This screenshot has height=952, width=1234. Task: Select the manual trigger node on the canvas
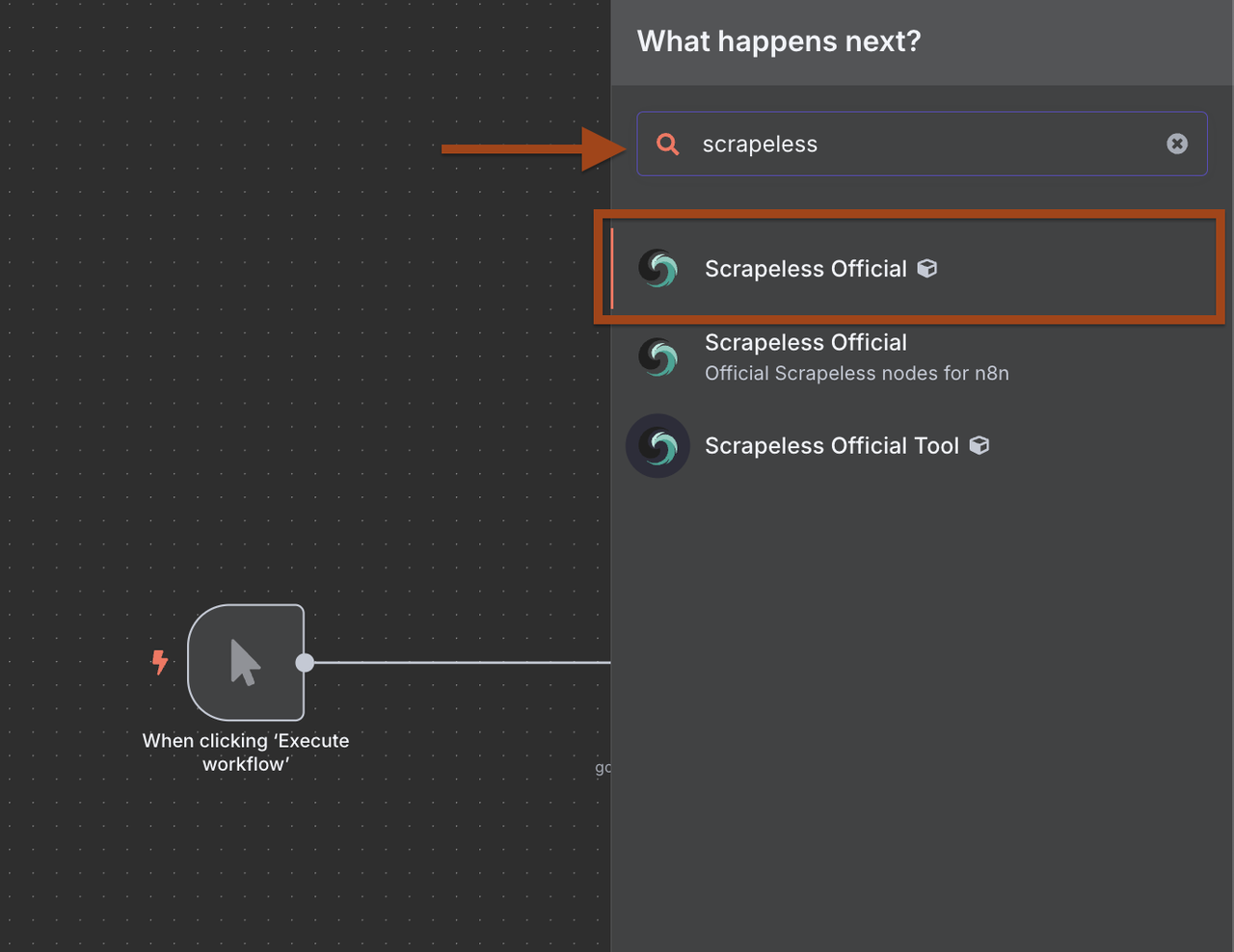(246, 662)
